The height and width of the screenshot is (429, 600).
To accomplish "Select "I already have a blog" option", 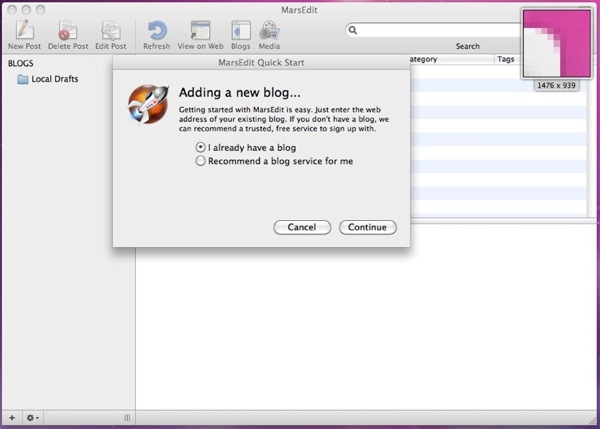I will pos(246,147).
